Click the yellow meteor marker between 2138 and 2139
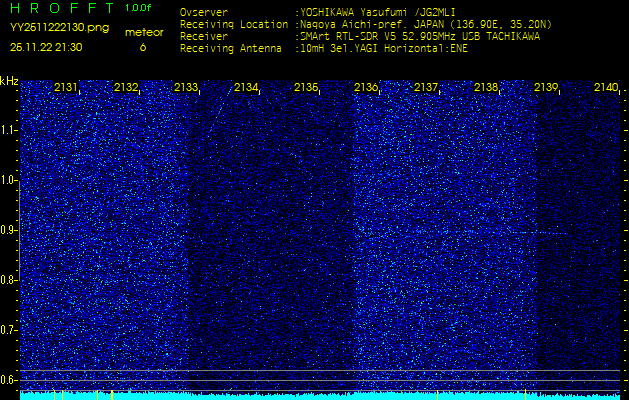The width and height of the screenshot is (629, 400). tap(525, 395)
